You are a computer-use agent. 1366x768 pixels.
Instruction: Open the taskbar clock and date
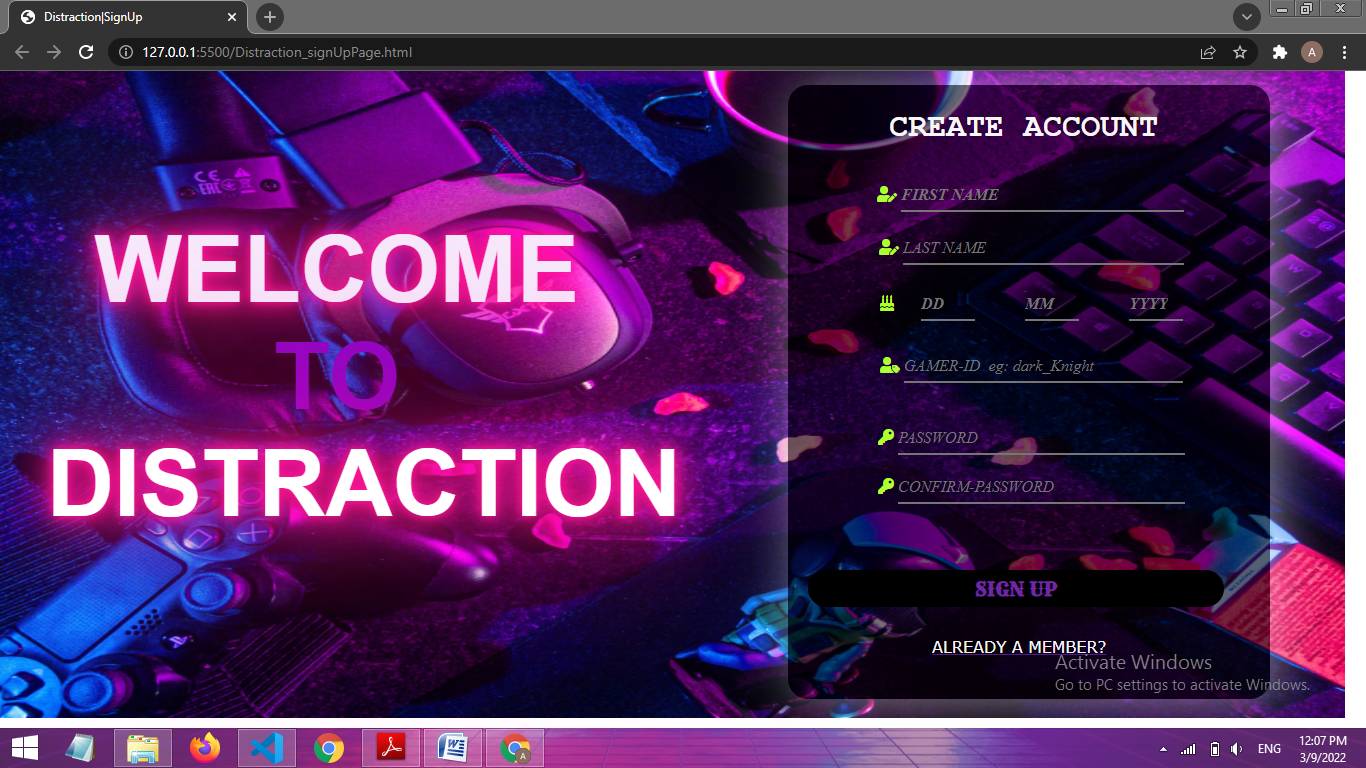tap(1323, 748)
